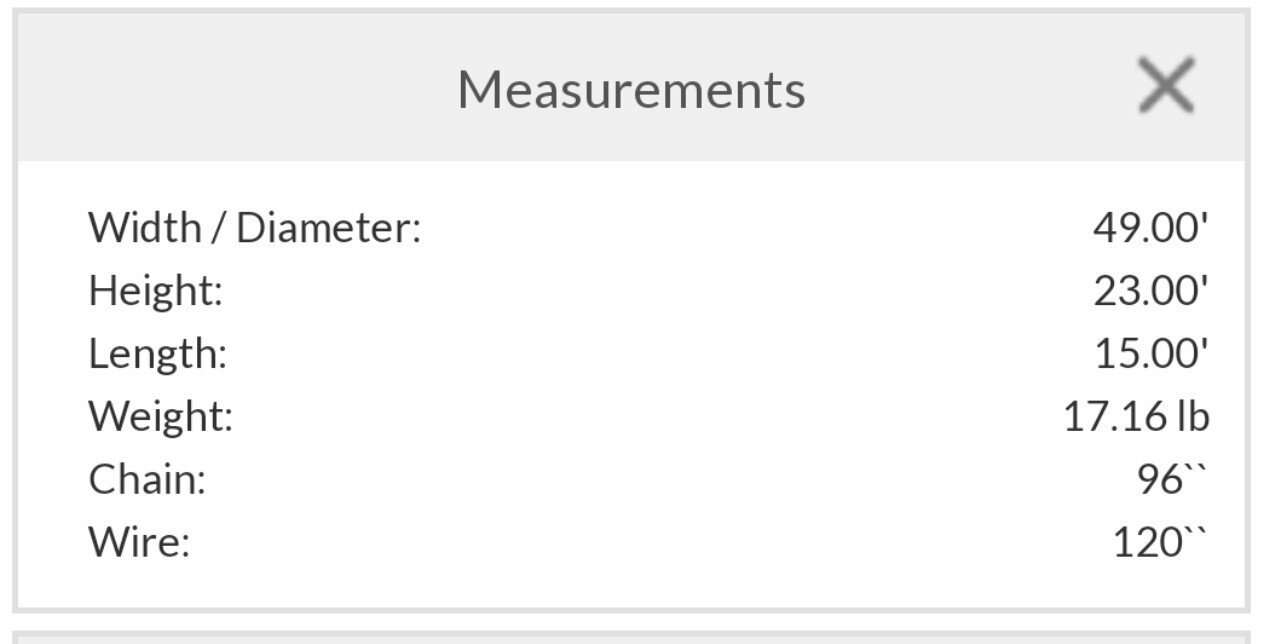This screenshot has height=644, width=1266.
Task: Click the lb unit after the weight
Action: point(1192,416)
